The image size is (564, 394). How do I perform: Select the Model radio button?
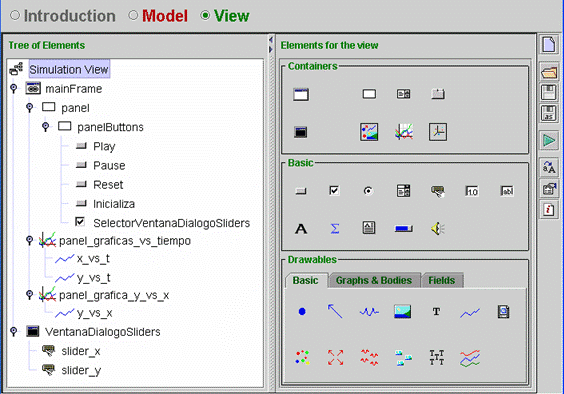(133, 15)
